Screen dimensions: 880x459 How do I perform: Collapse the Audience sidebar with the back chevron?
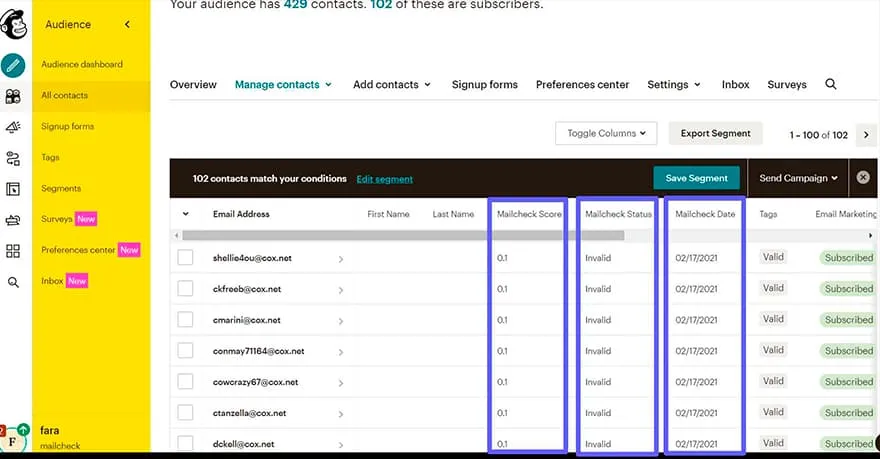click(x=127, y=24)
